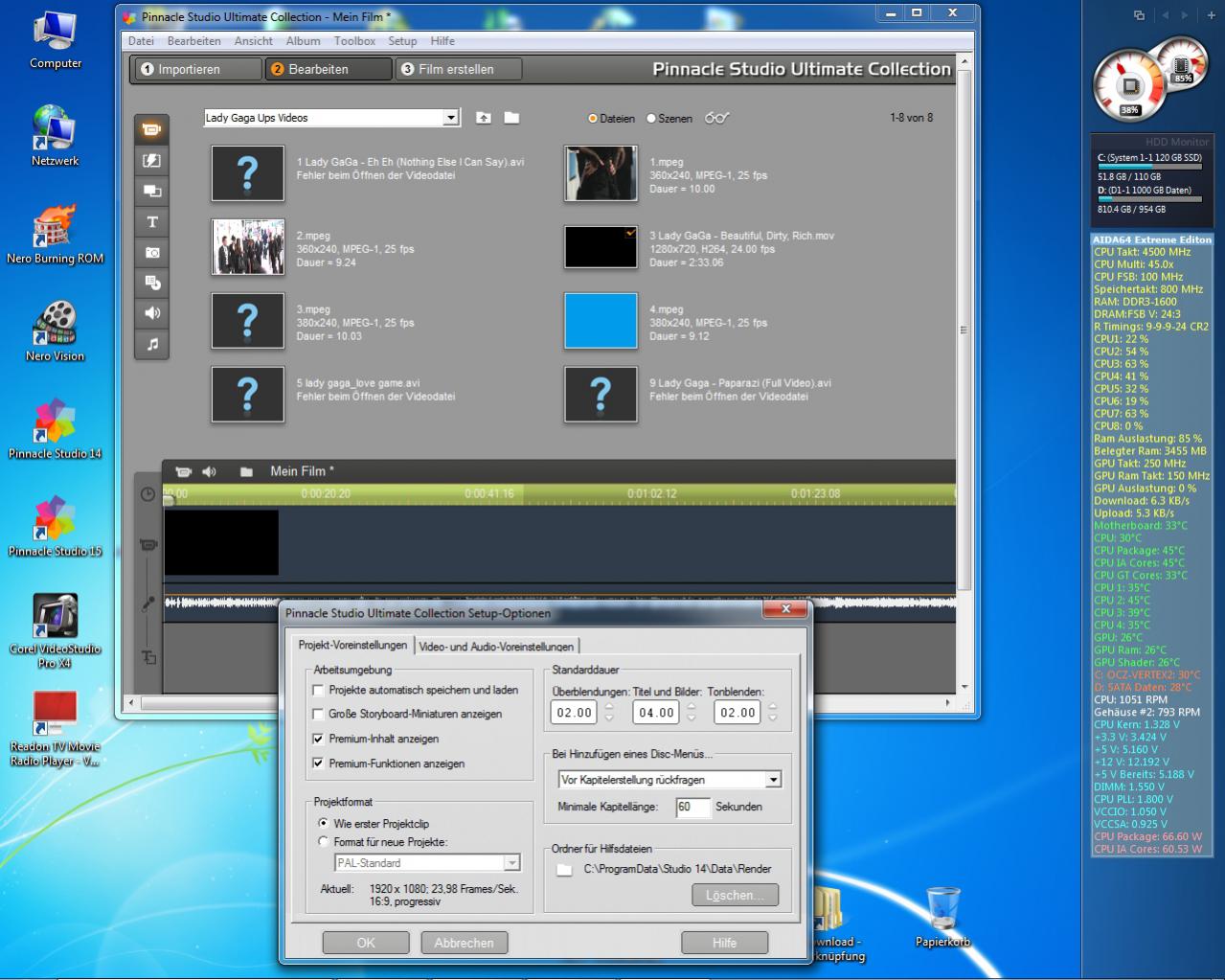
Task: Click the parent folder up-arrow icon
Action: coord(484,118)
